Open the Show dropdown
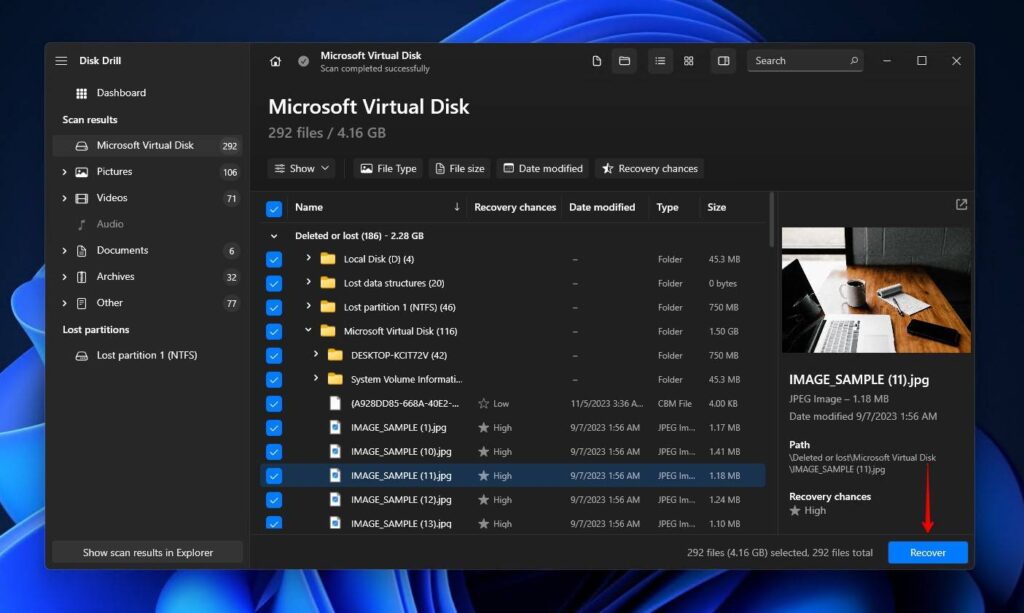The width and height of the screenshot is (1024, 613). click(300, 168)
